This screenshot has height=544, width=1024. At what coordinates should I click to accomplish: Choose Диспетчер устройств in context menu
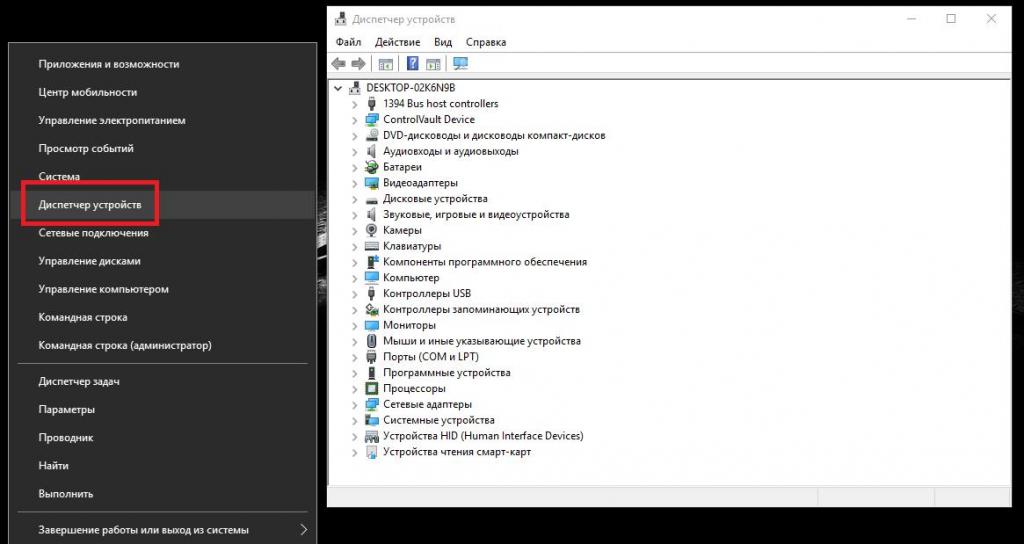(90, 205)
